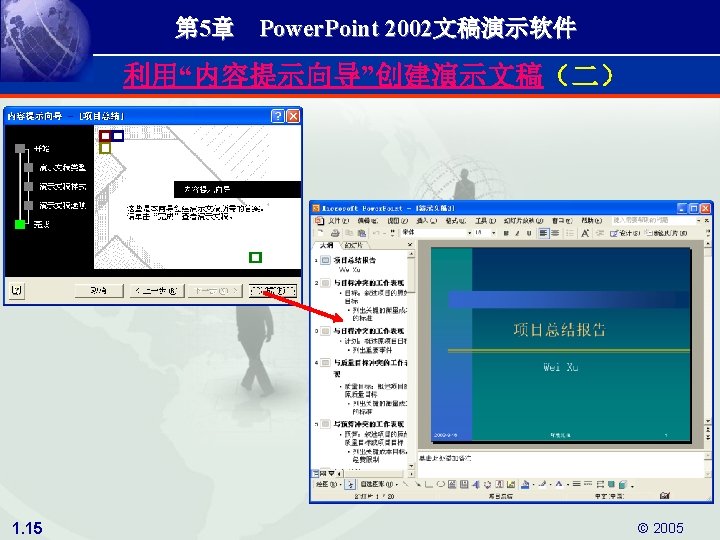
Task: Click the help question input field
Action: (x=653, y=220)
